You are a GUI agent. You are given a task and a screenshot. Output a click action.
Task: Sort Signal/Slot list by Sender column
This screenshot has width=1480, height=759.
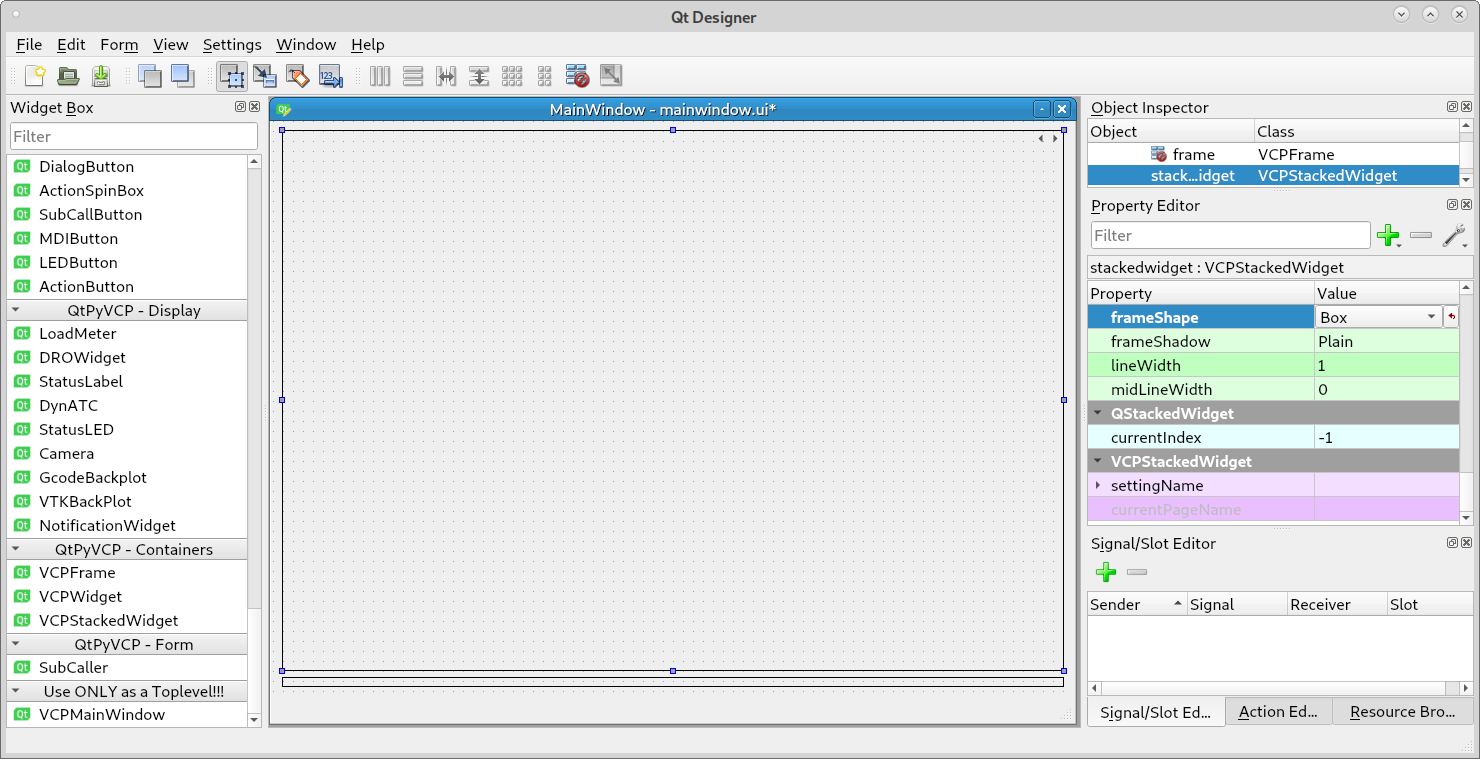point(1137,604)
